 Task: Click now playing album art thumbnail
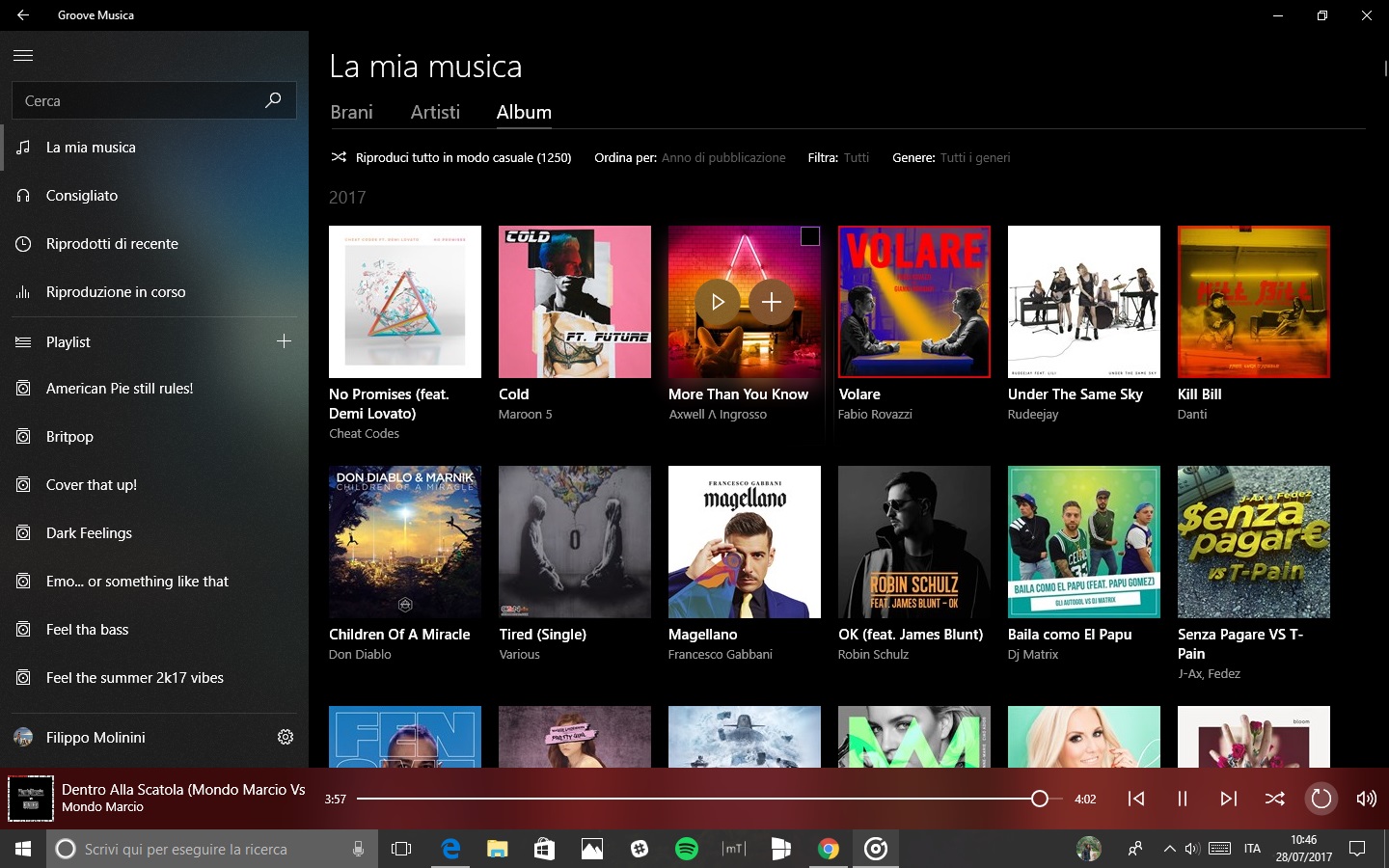click(31, 799)
